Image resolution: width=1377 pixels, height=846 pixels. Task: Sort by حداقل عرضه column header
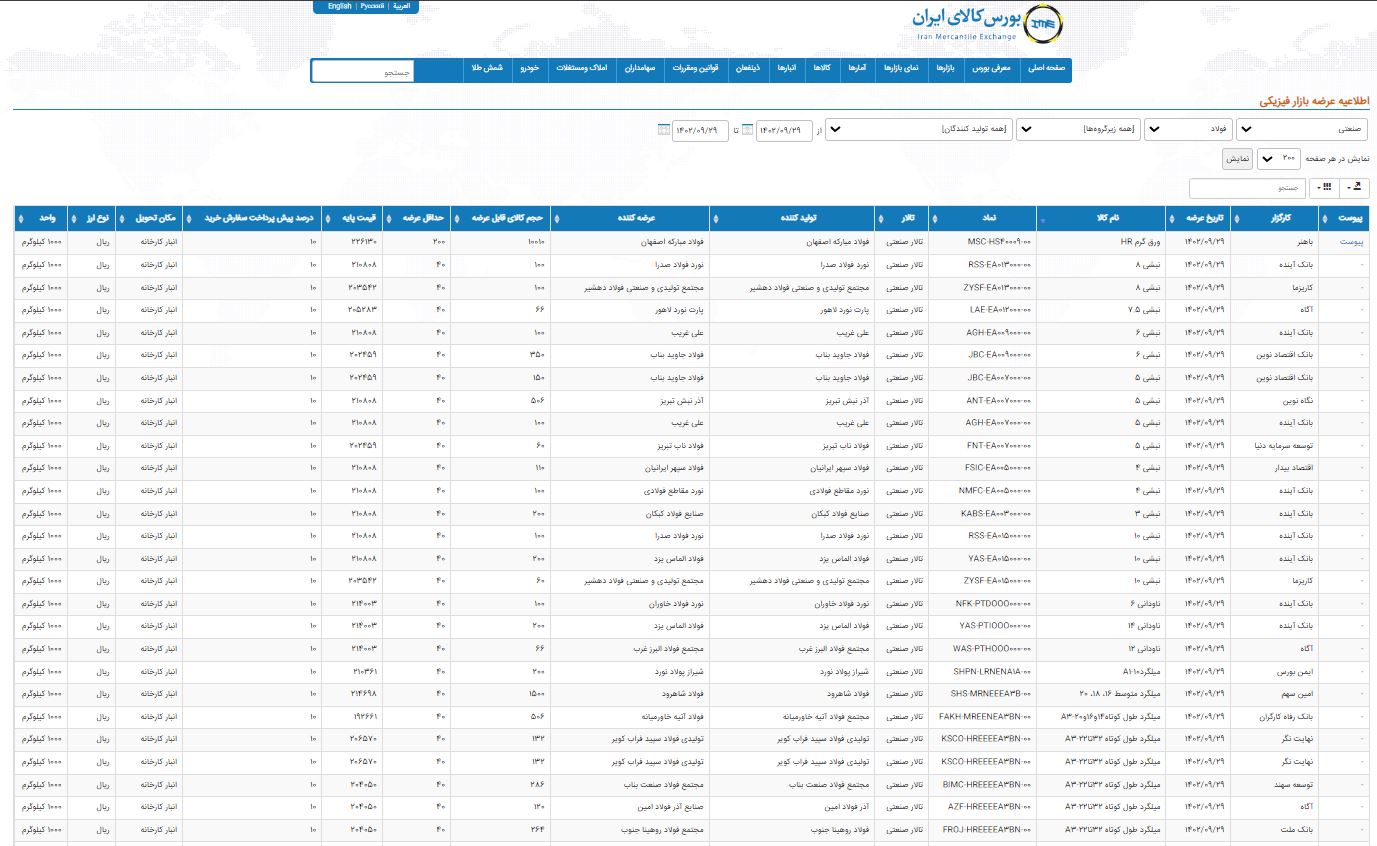click(417, 218)
